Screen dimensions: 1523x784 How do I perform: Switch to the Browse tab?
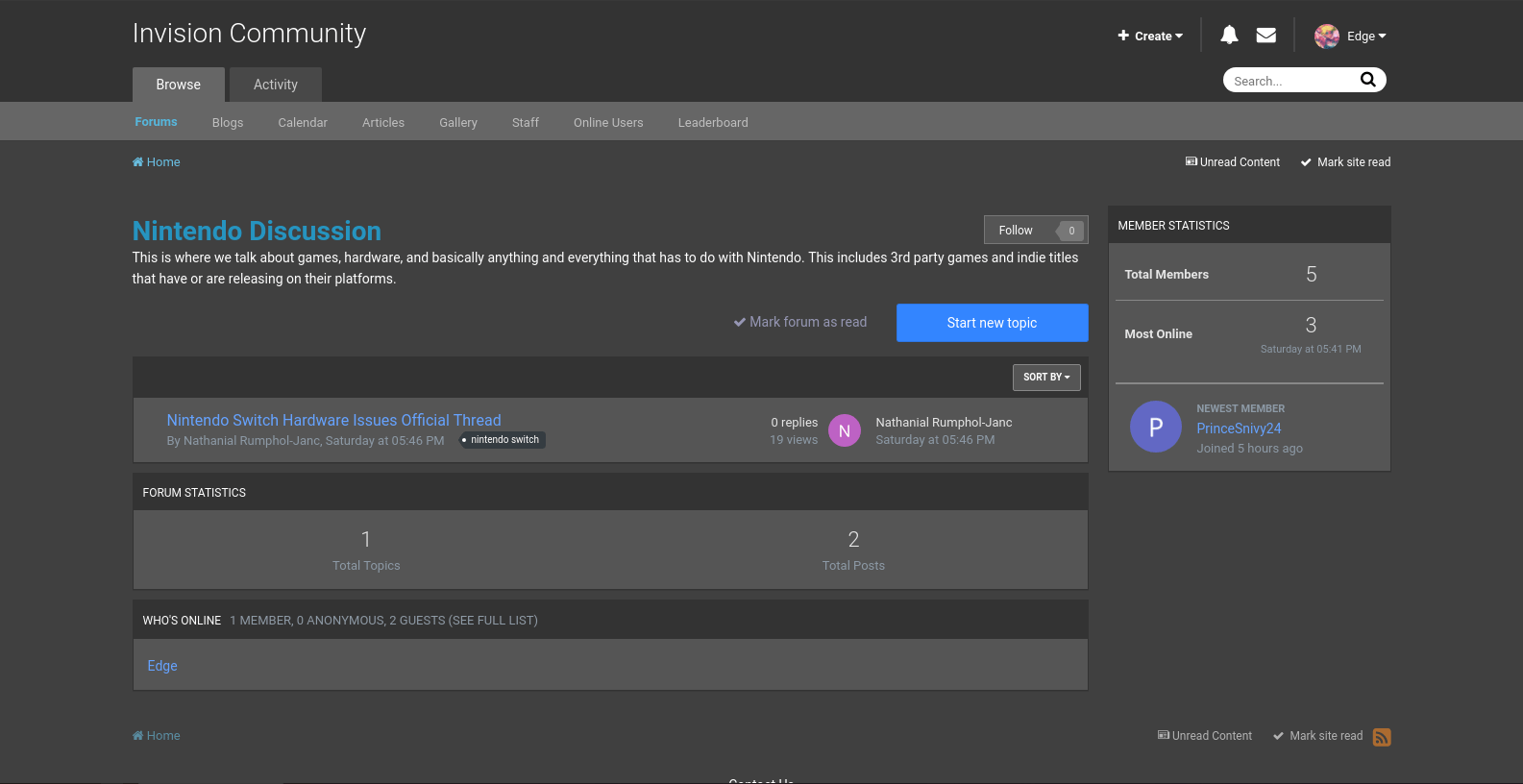[179, 85]
